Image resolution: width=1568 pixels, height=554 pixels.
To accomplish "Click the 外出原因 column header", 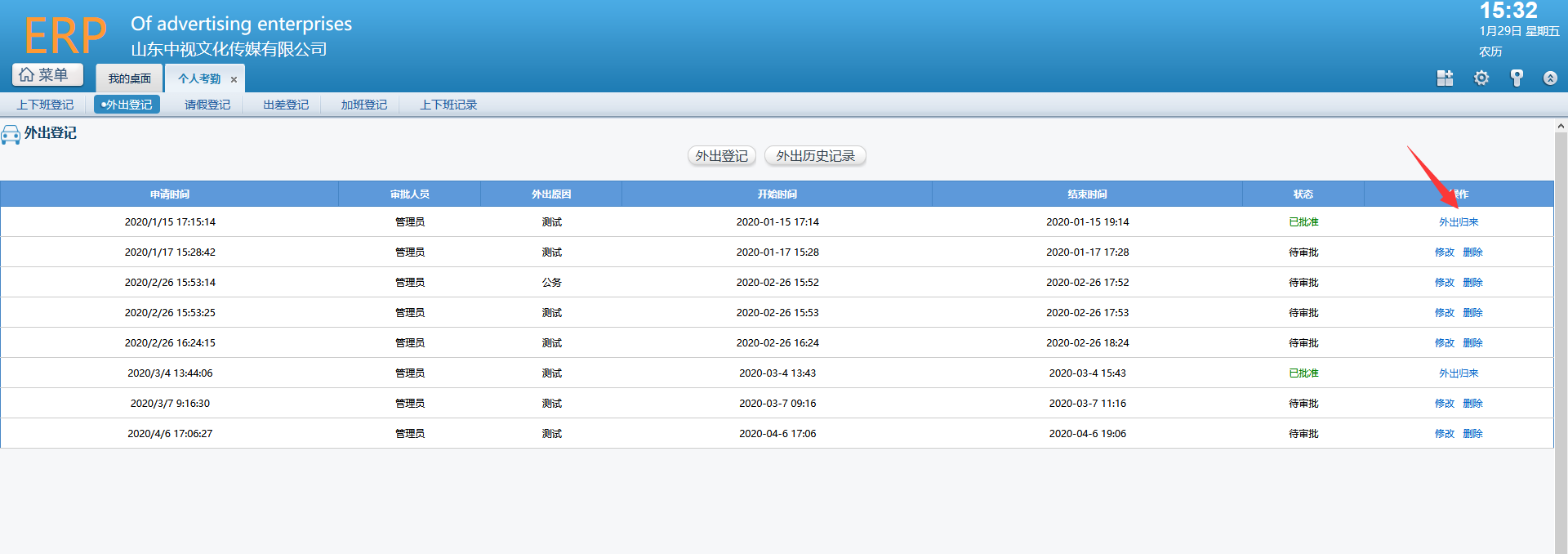I will (551, 194).
